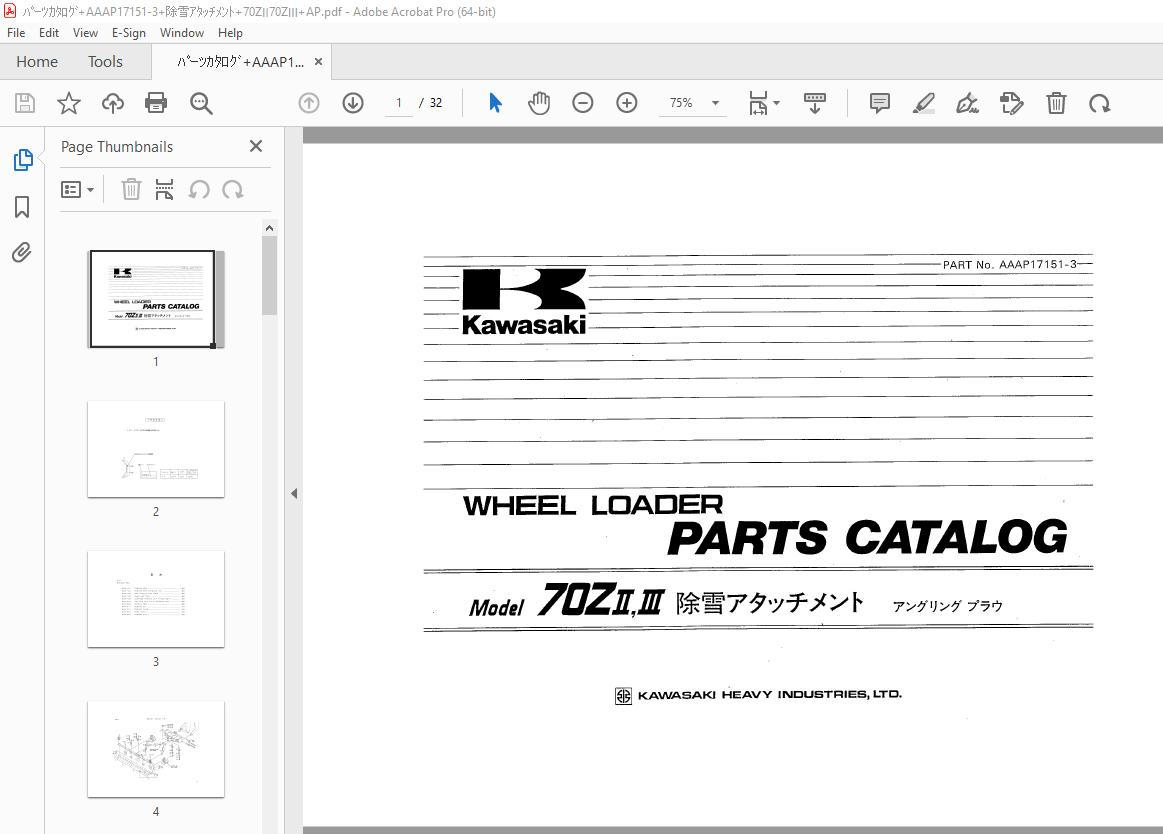This screenshot has height=834, width=1163.
Task: Open the File menu
Action: 16,33
